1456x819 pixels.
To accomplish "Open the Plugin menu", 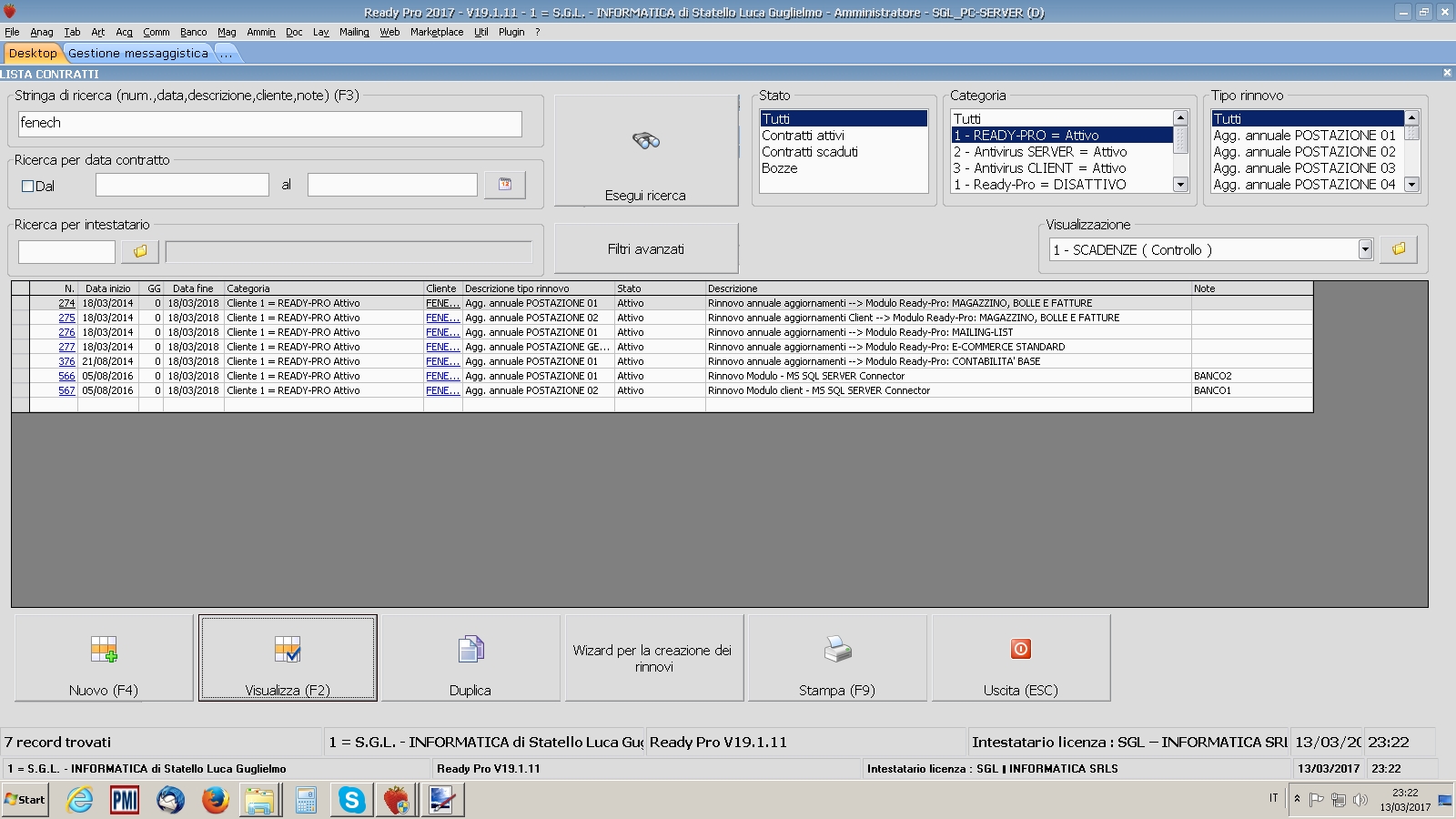I will (x=511, y=32).
